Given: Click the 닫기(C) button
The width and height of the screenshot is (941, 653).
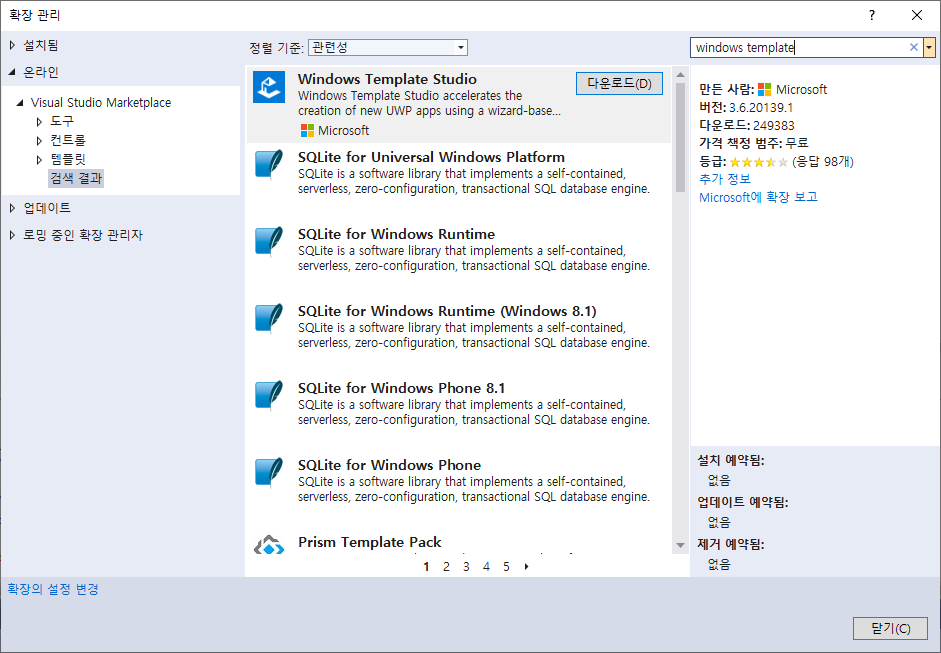Looking at the screenshot, I should (x=891, y=628).
